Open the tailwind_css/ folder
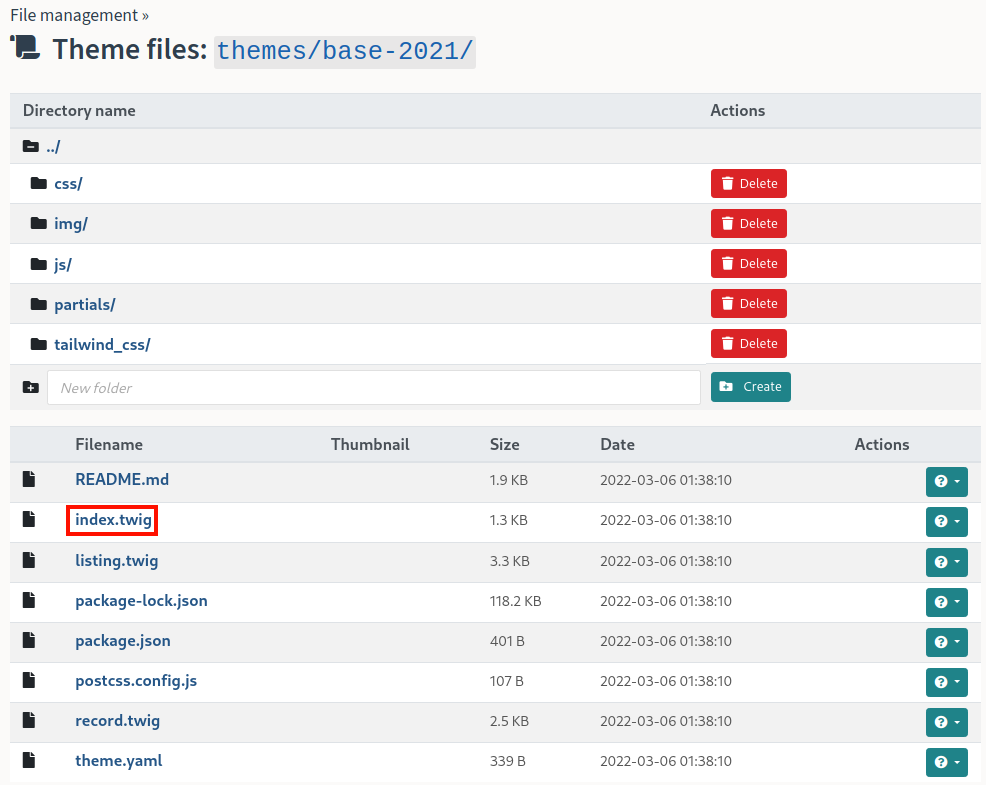Viewport: 986px width, 785px height. point(102,345)
